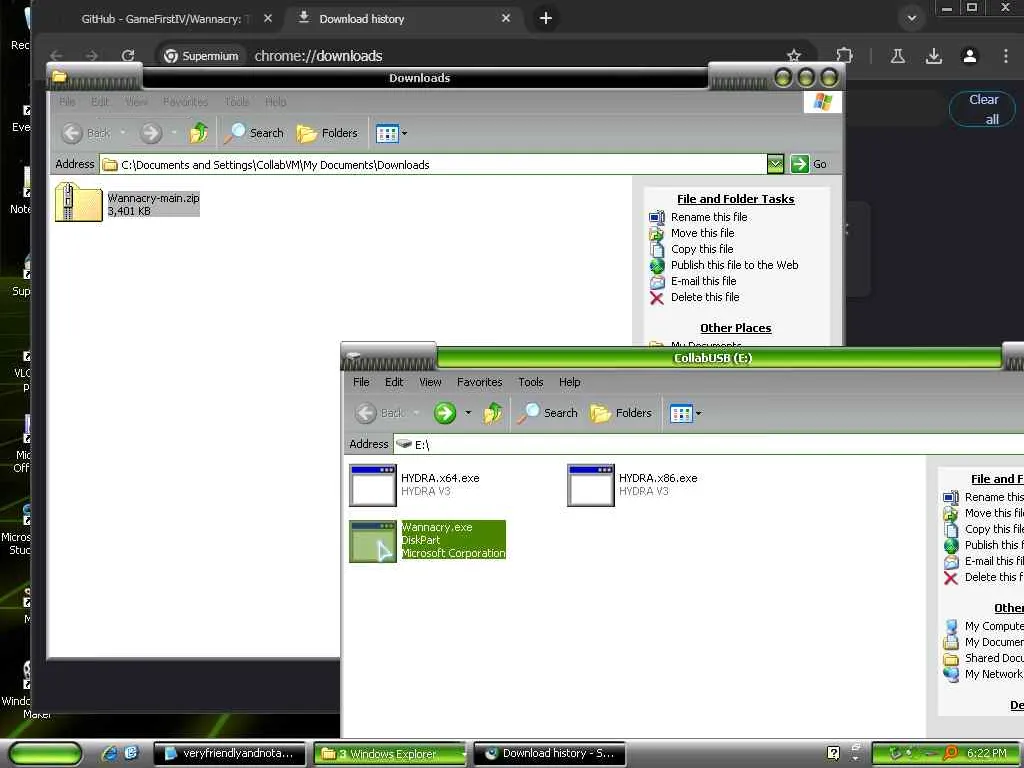Click Forward arrow in CollabUSB window
The width and height of the screenshot is (1024, 768).
pos(445,413)
